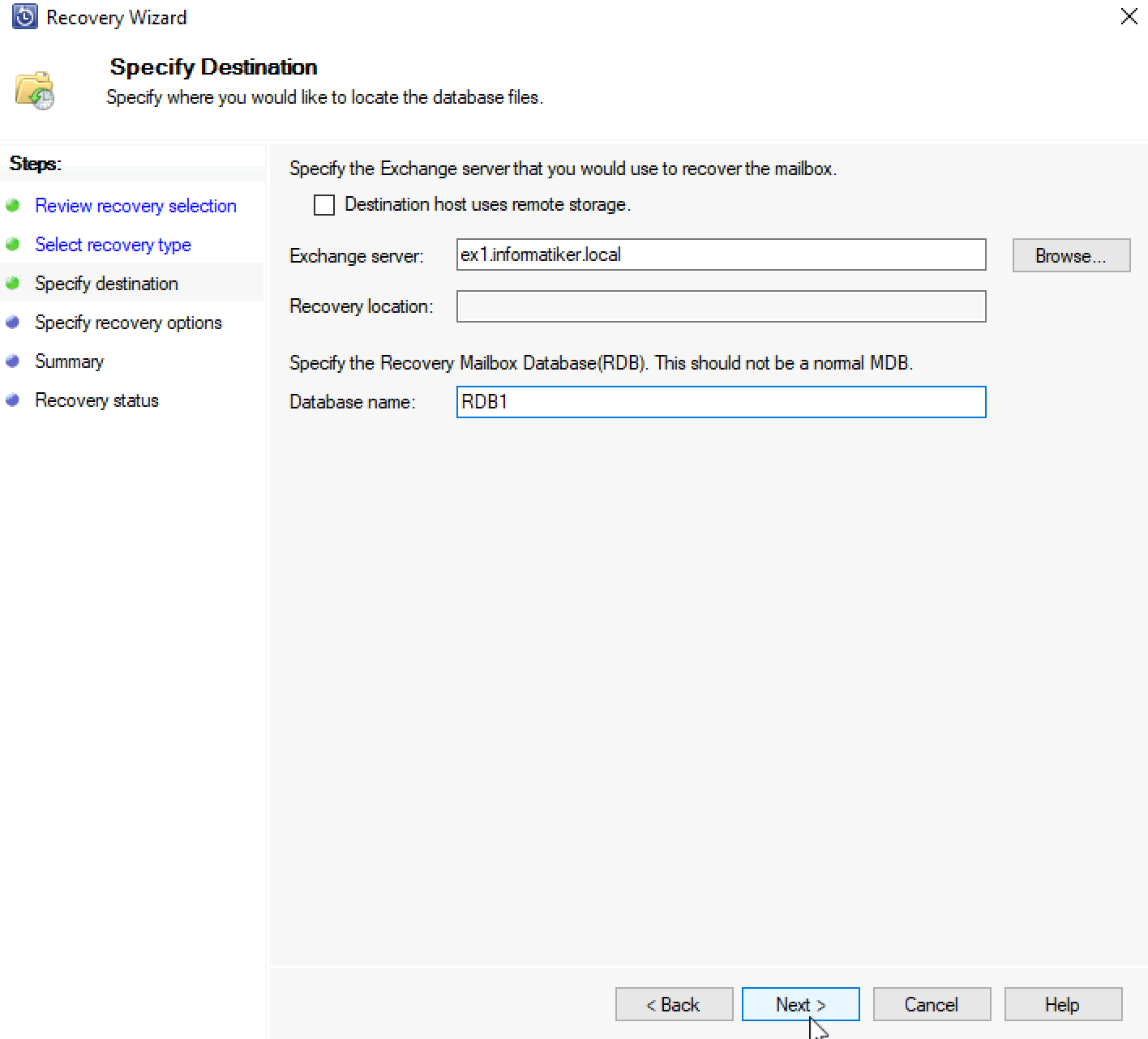
Task: Click the folder recovery icon in header
Action: (x=35, y=90)
